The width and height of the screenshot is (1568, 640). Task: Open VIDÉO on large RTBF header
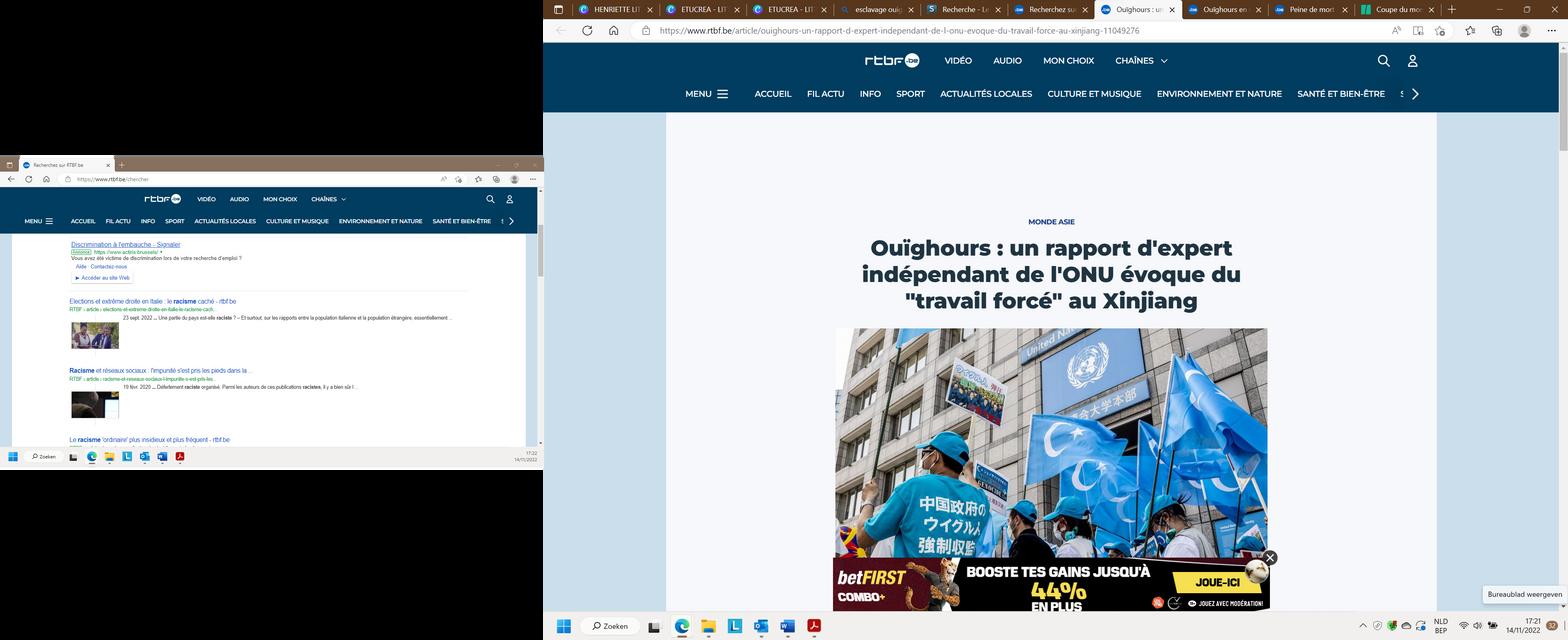tap(958, 61)
